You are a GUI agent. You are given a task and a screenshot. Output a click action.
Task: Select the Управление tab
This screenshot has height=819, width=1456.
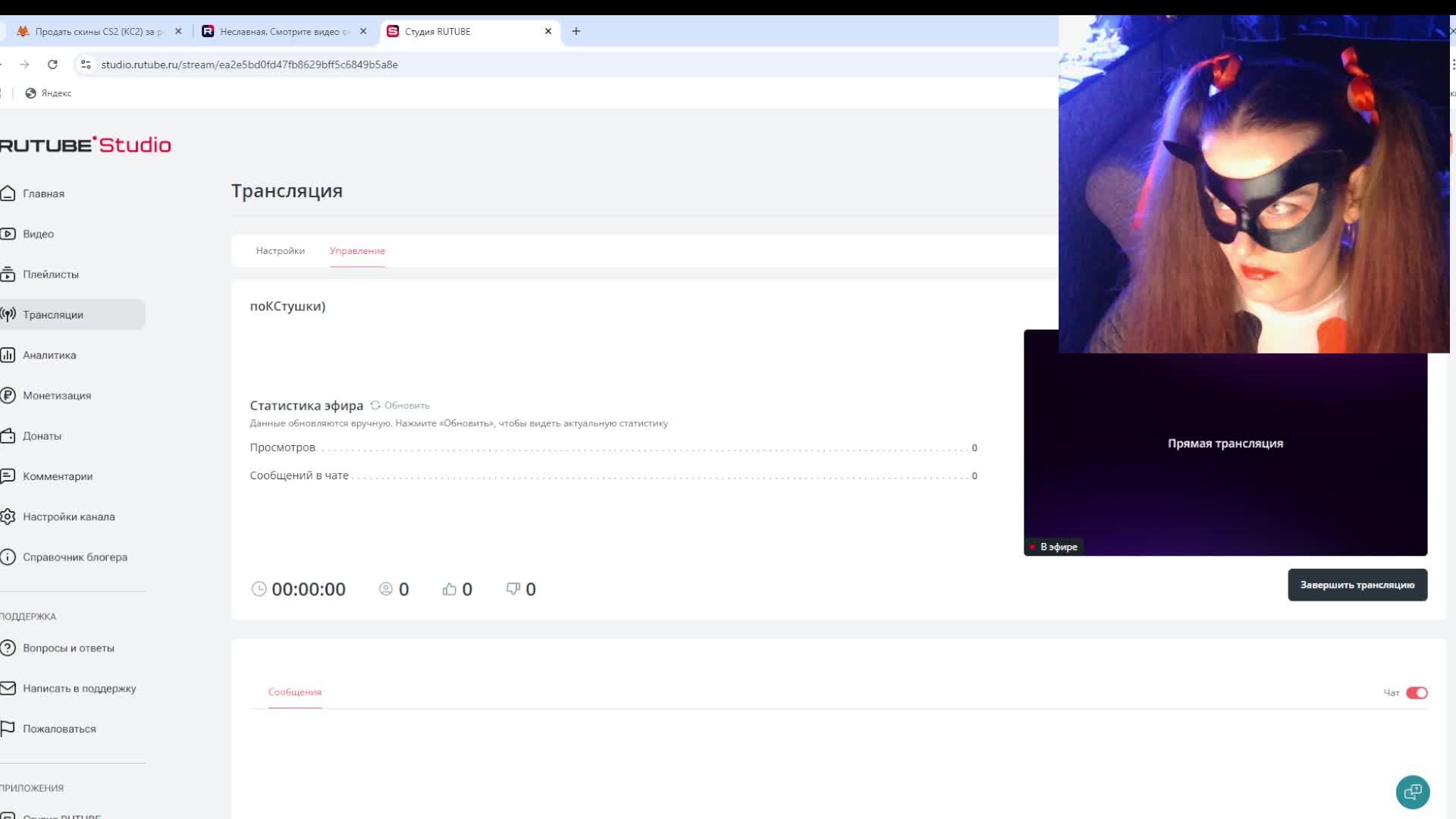coord(357,251)
